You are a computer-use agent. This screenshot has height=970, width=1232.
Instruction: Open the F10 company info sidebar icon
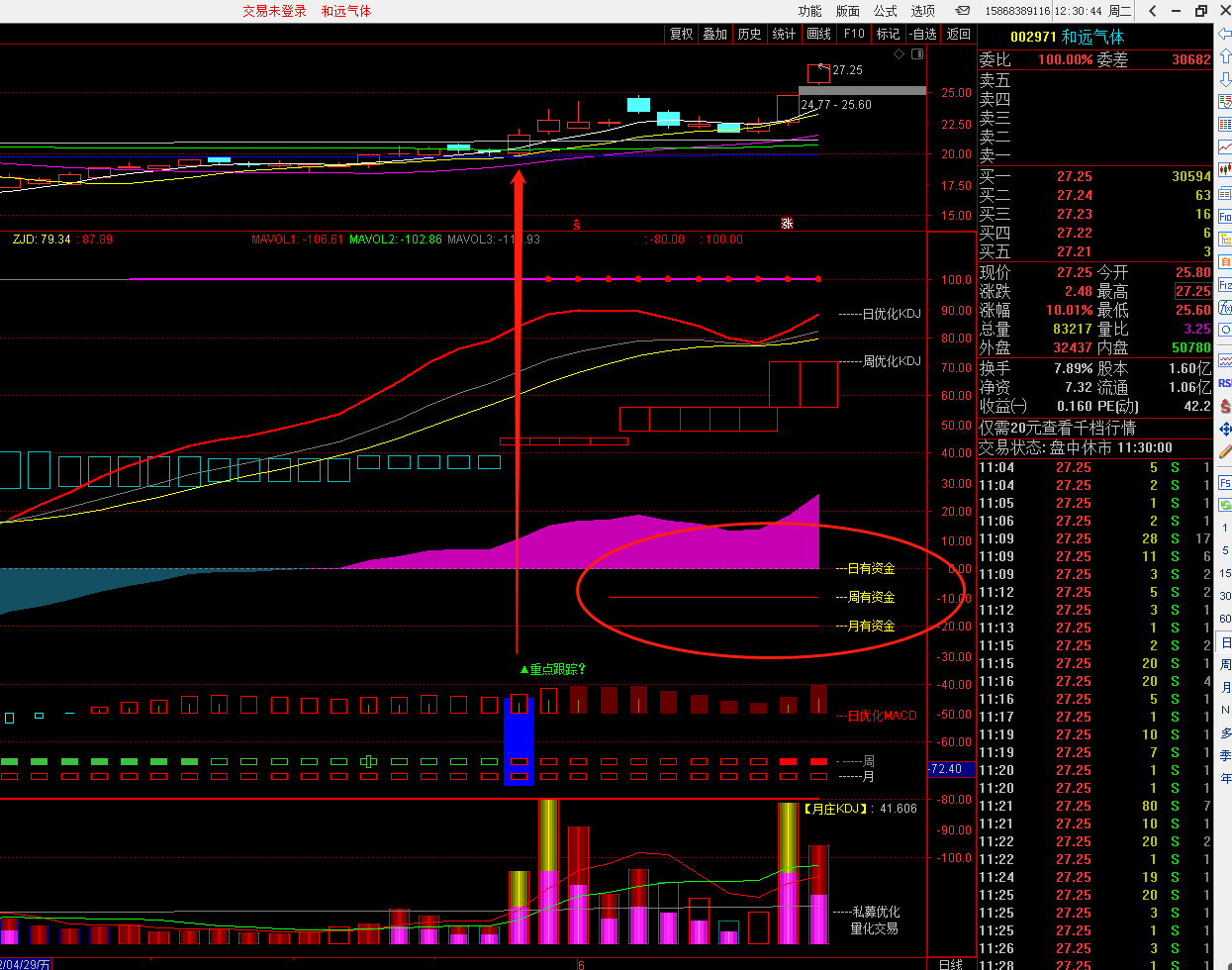pos(1225,216)
